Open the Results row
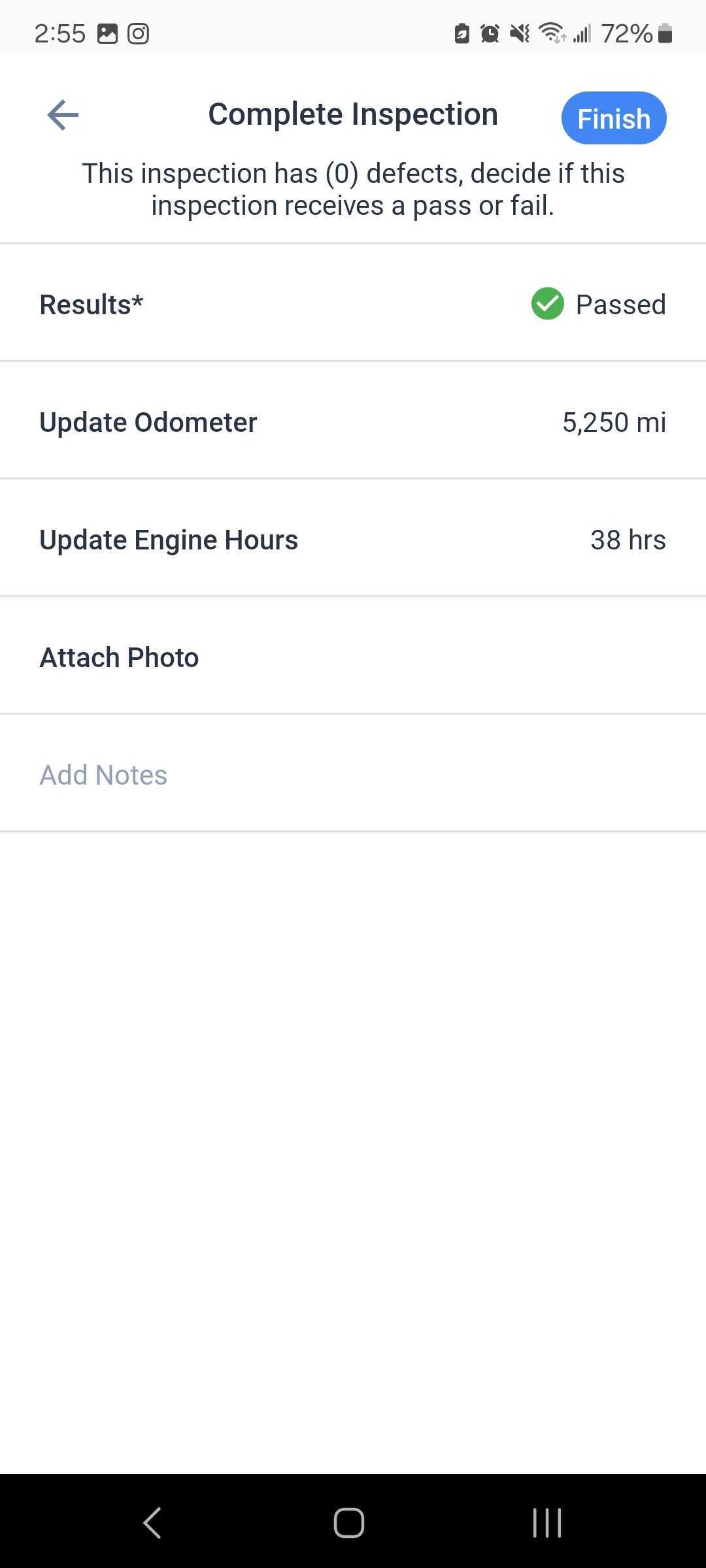 [353, 302]
